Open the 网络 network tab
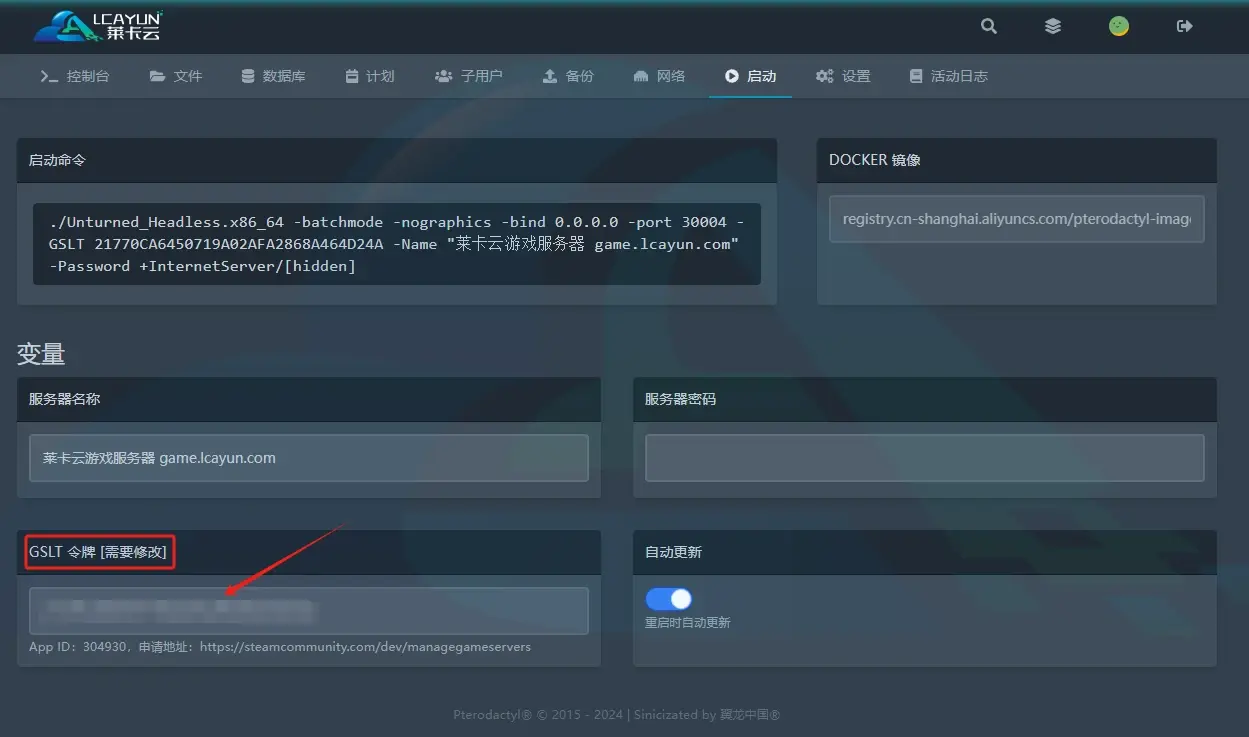 (x=660, y=76)
